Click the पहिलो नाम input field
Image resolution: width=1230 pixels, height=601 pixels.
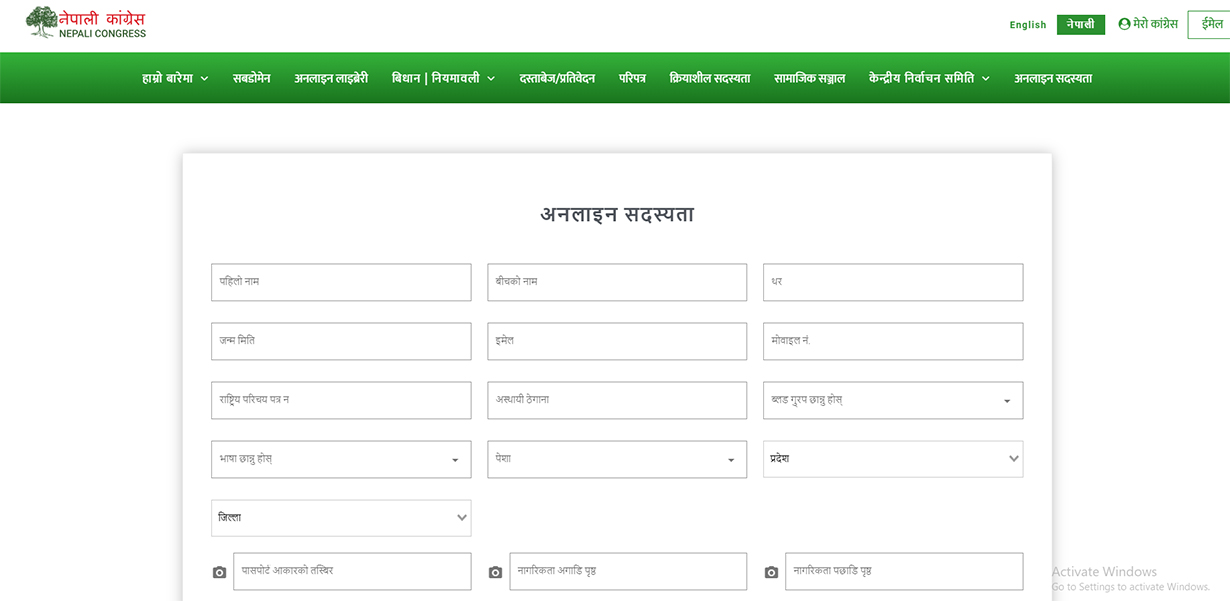click(x=341, y=282)
